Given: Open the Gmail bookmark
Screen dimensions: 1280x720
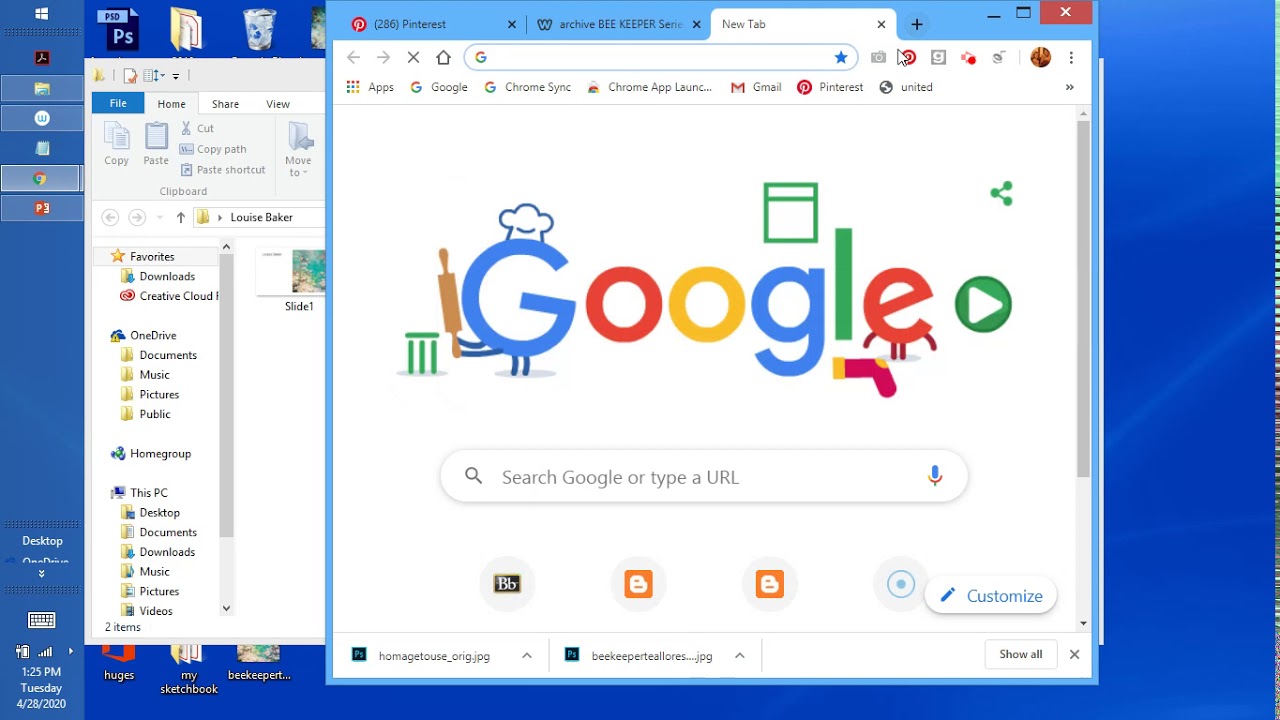Looking at the screenshot, I should pyautogui.click(x=756, y=87).
